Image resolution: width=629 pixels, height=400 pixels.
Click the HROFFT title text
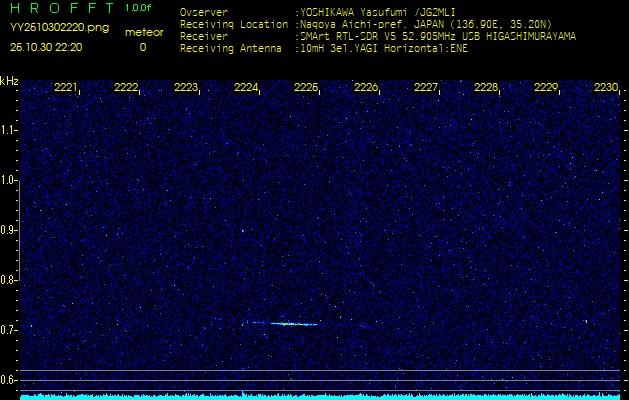coord(60,9)
